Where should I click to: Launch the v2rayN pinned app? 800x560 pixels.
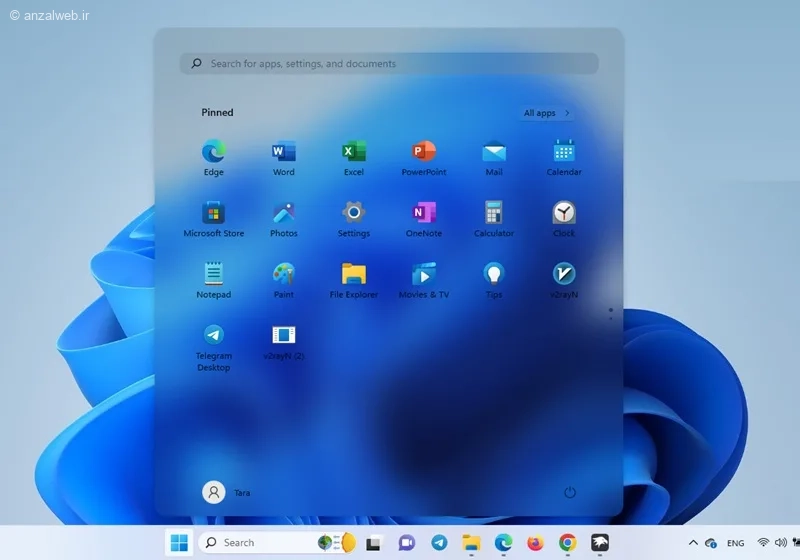coord(564,281)
